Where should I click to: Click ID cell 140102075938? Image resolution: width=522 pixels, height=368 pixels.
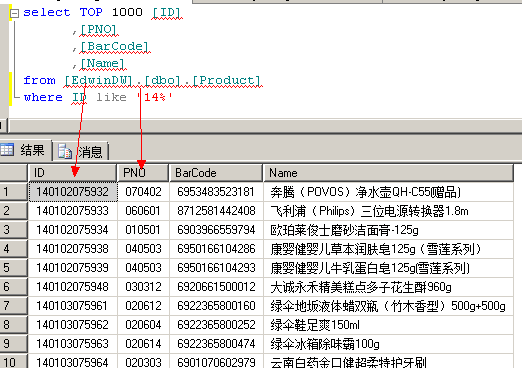coord(73,249)
